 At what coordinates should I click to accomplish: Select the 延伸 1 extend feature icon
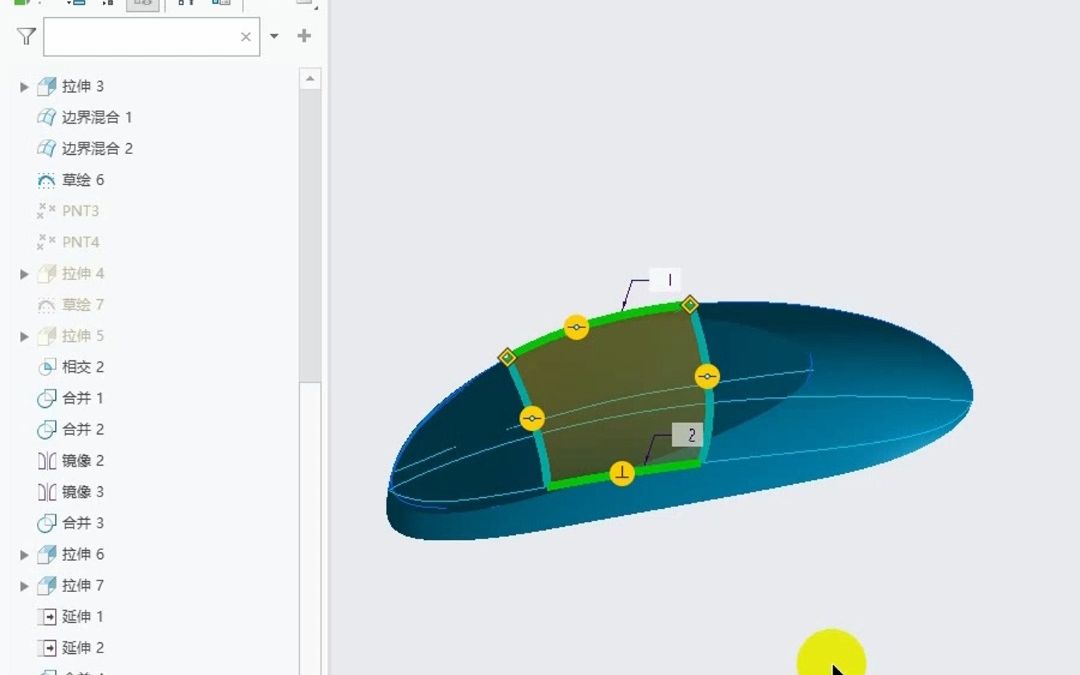[46, 617]
